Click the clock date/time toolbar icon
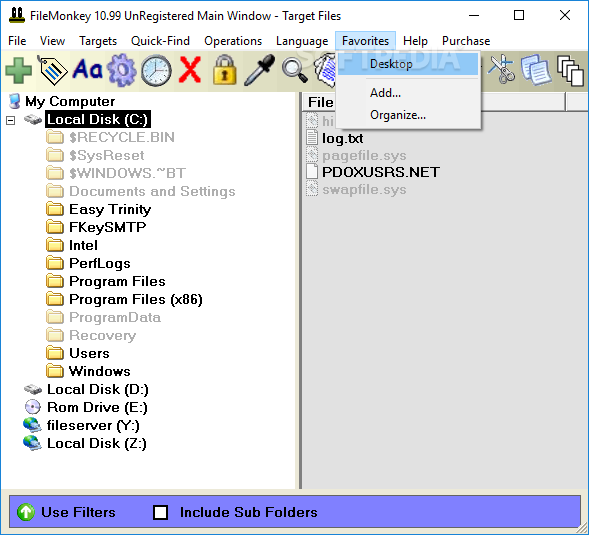This screenshot has height=535, width=589. tap(156, 71)
